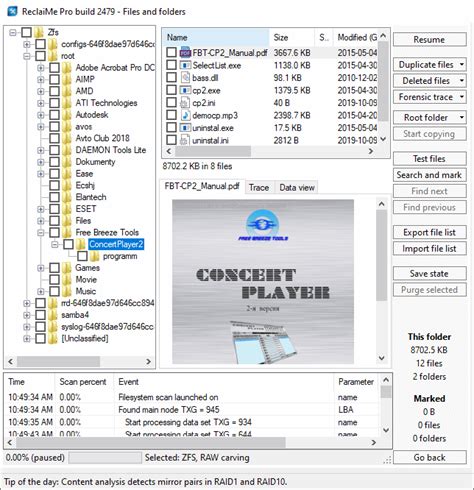Sort file list by Modified column header

[356, 37]
